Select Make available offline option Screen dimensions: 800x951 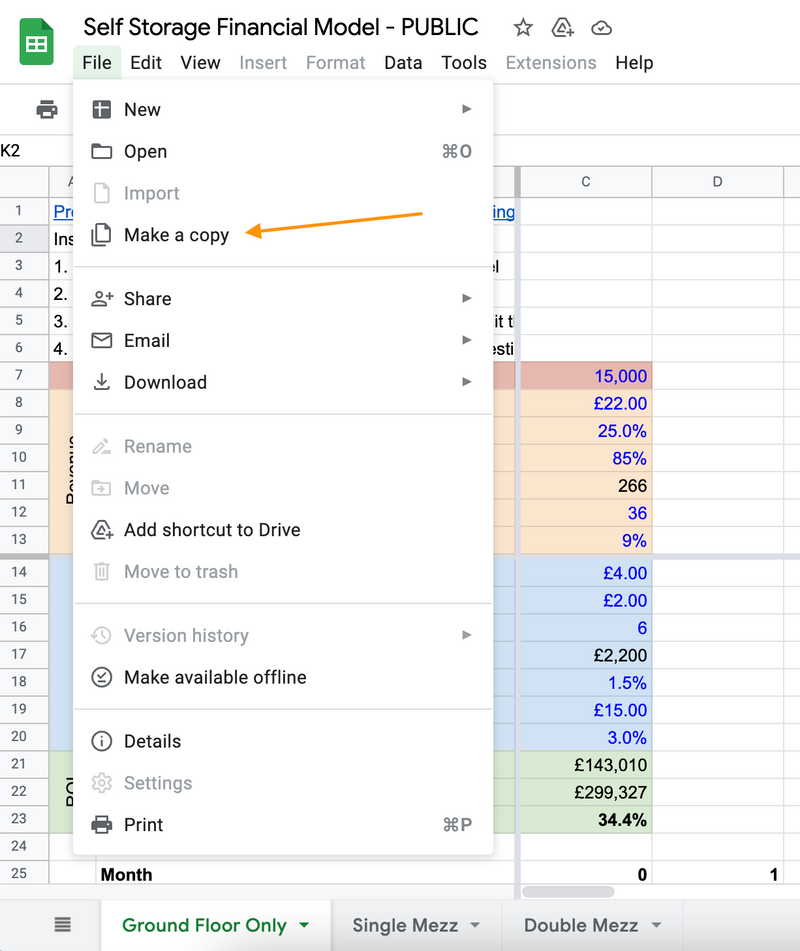[x=215, y=677]
